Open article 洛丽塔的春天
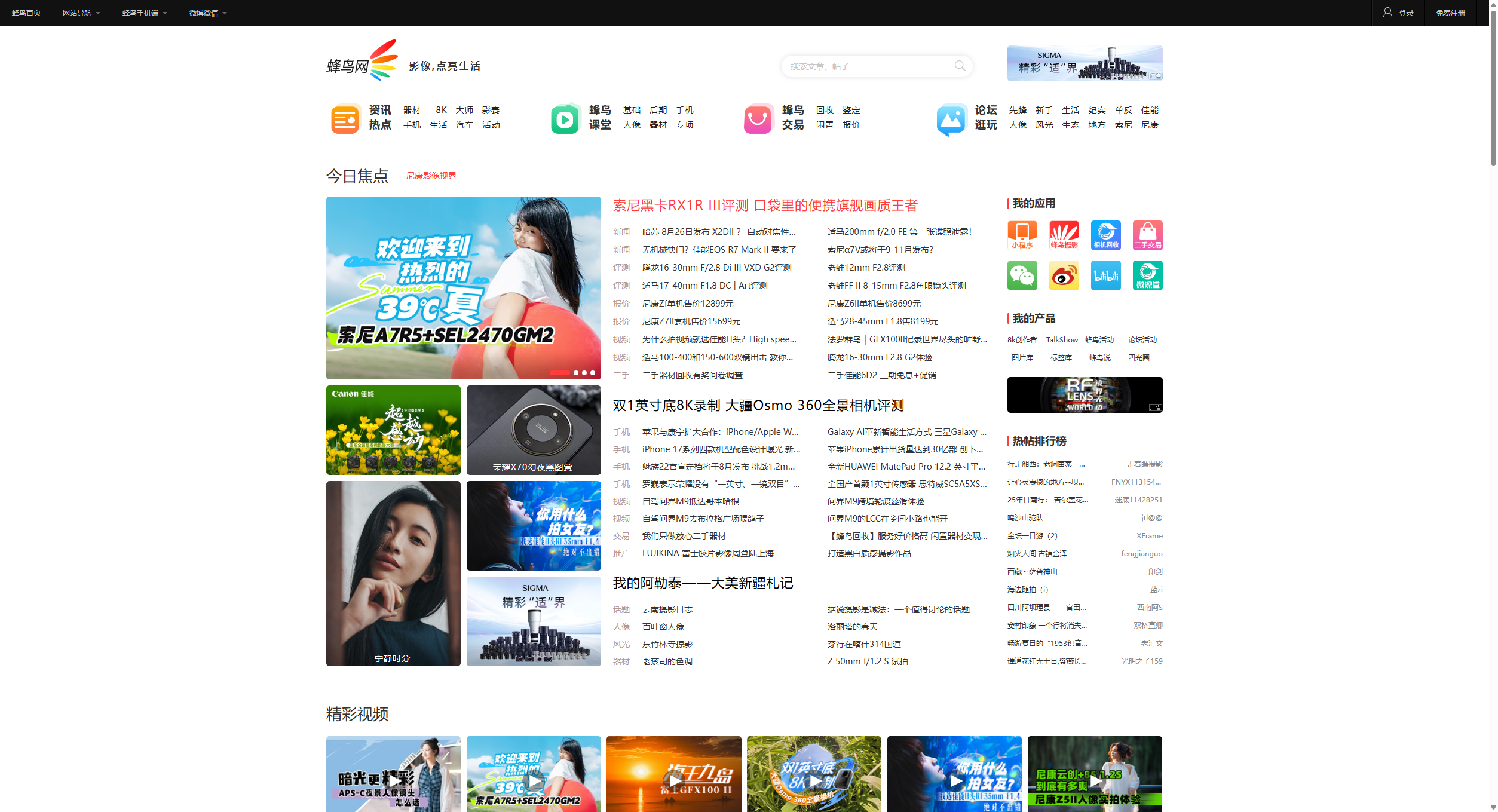Viewport: 1498px width, 812px height. (853, 627)
